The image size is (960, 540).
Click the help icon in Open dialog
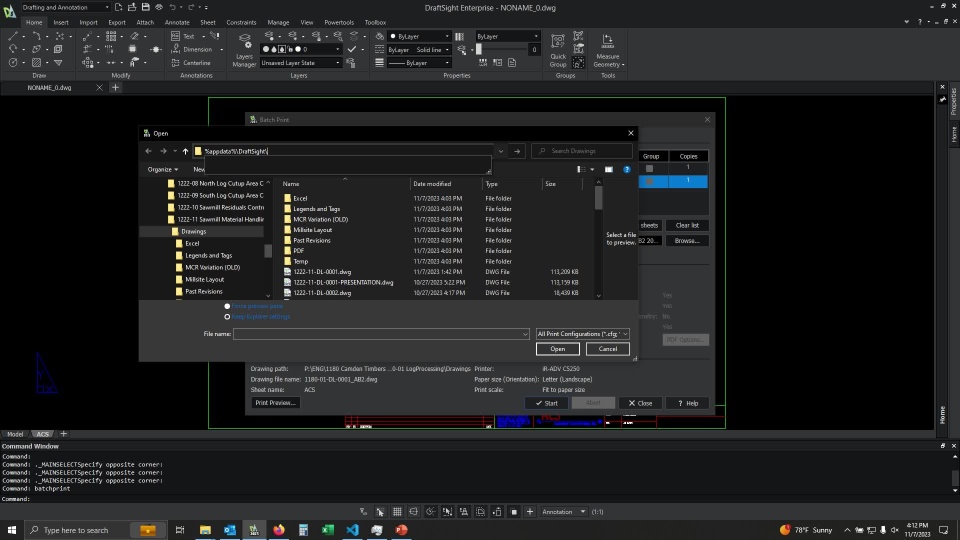pos(627,170)
